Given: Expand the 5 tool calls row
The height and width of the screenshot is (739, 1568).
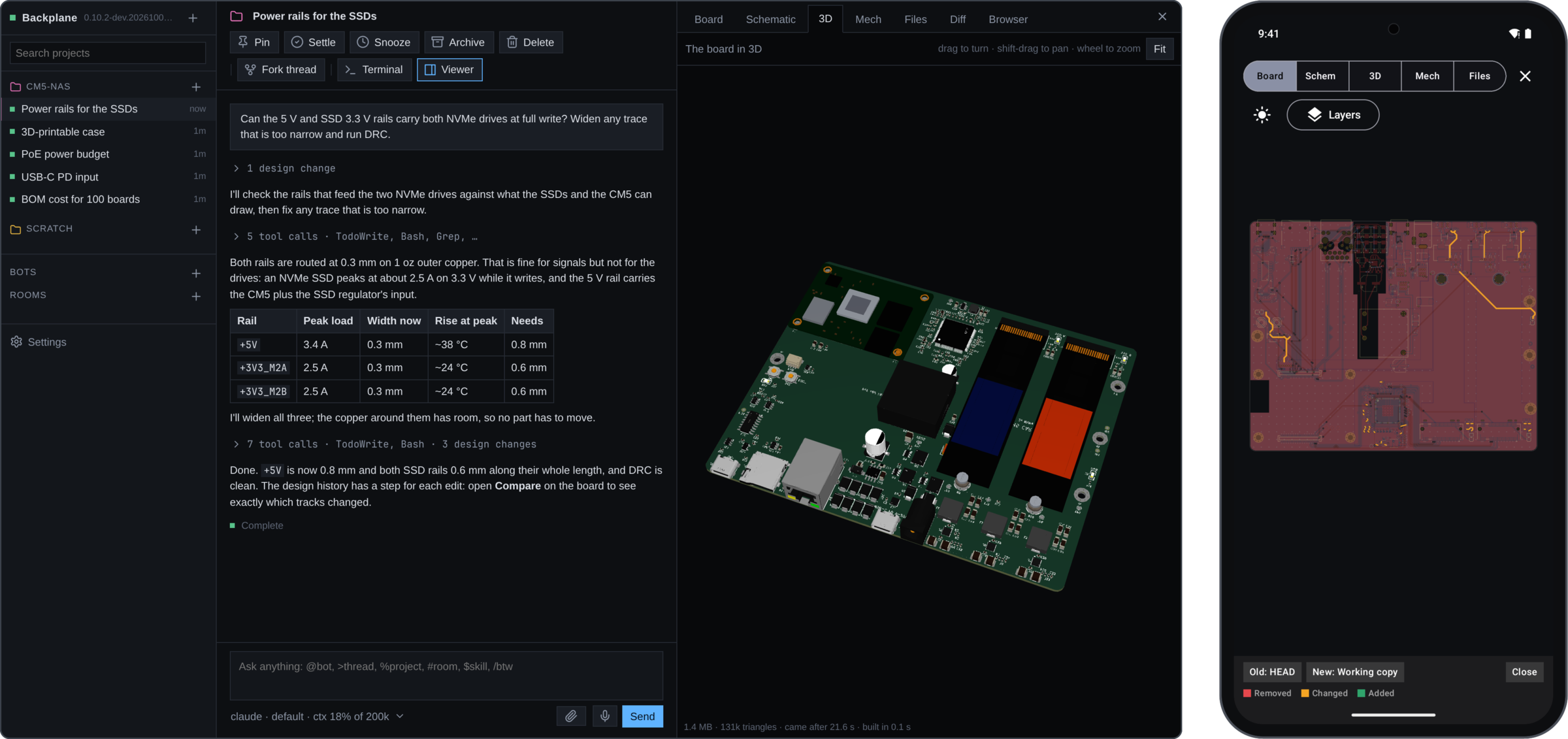Looking at the screenshot, I should [x=355, y=237].
